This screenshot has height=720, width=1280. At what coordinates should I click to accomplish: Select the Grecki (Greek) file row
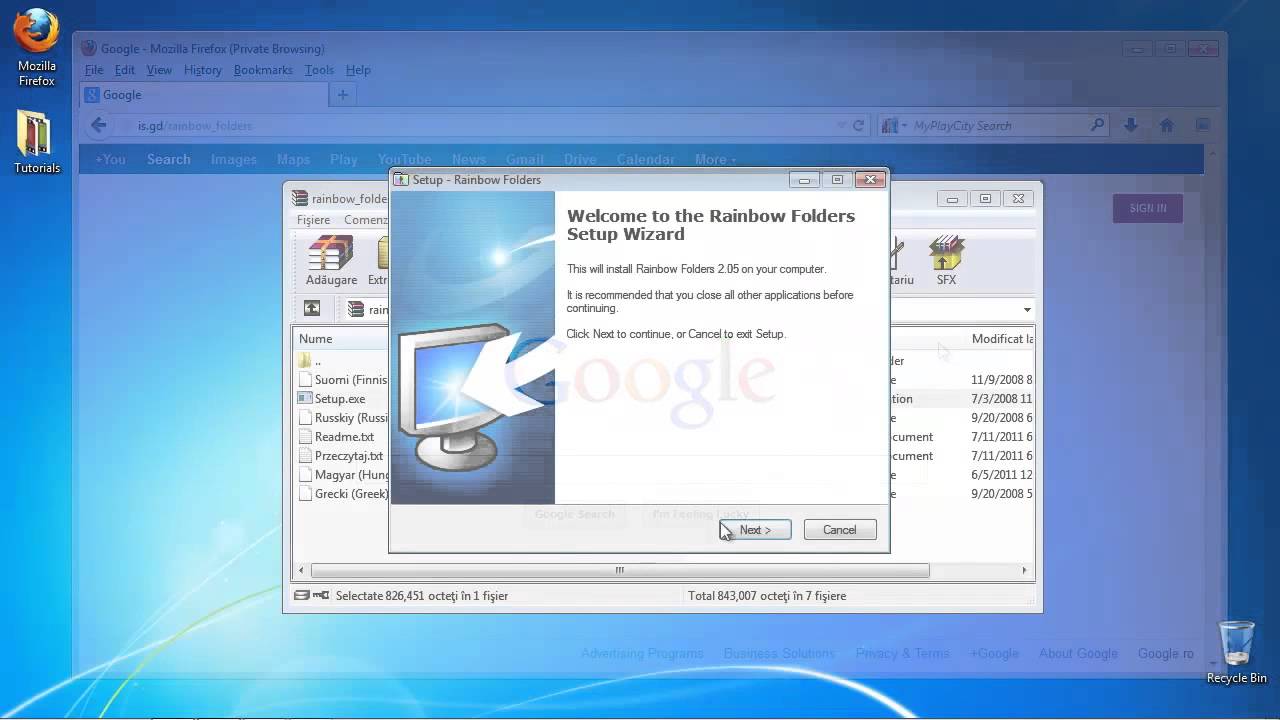341,494
